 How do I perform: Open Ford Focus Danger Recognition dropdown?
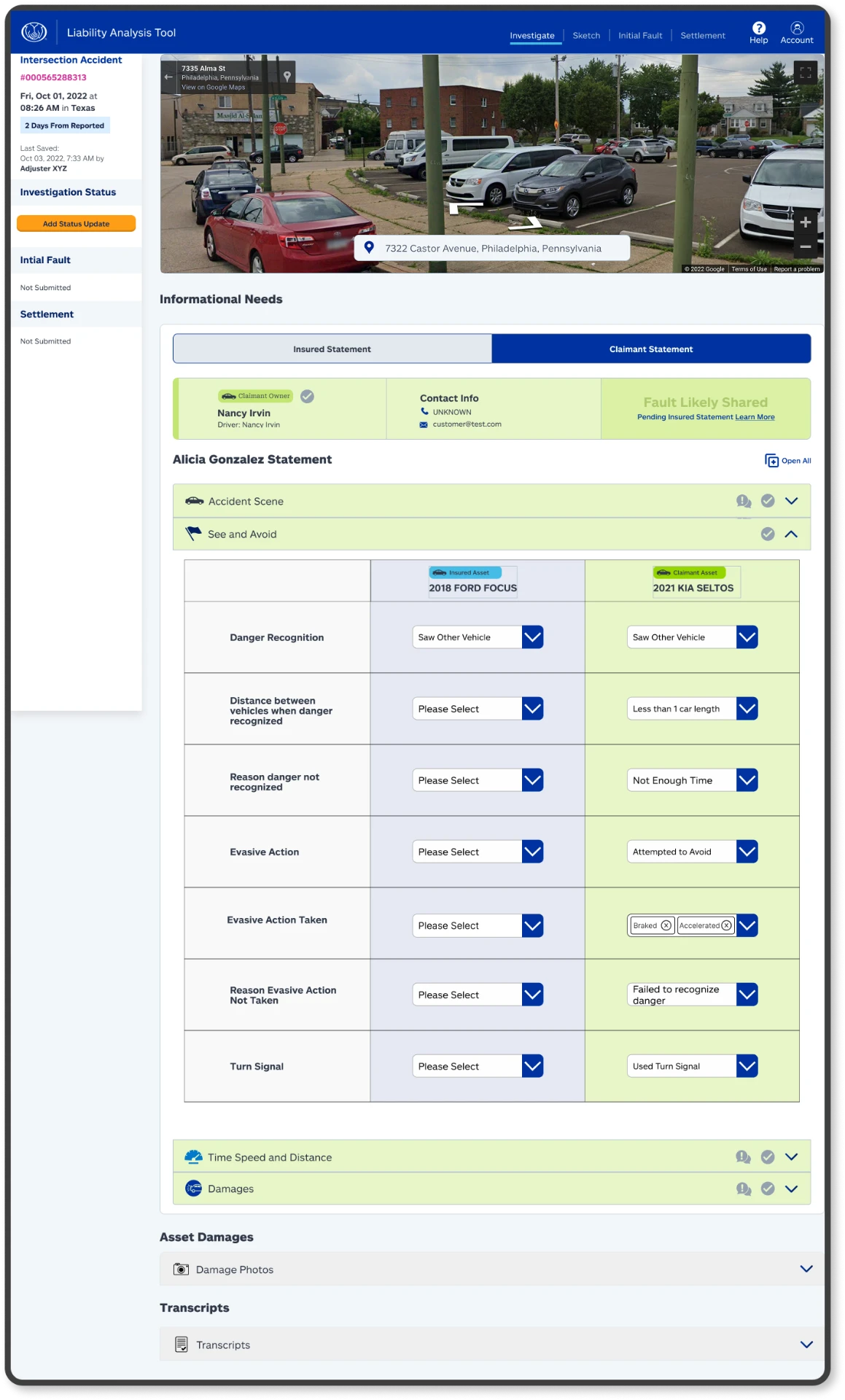point(478,637)
